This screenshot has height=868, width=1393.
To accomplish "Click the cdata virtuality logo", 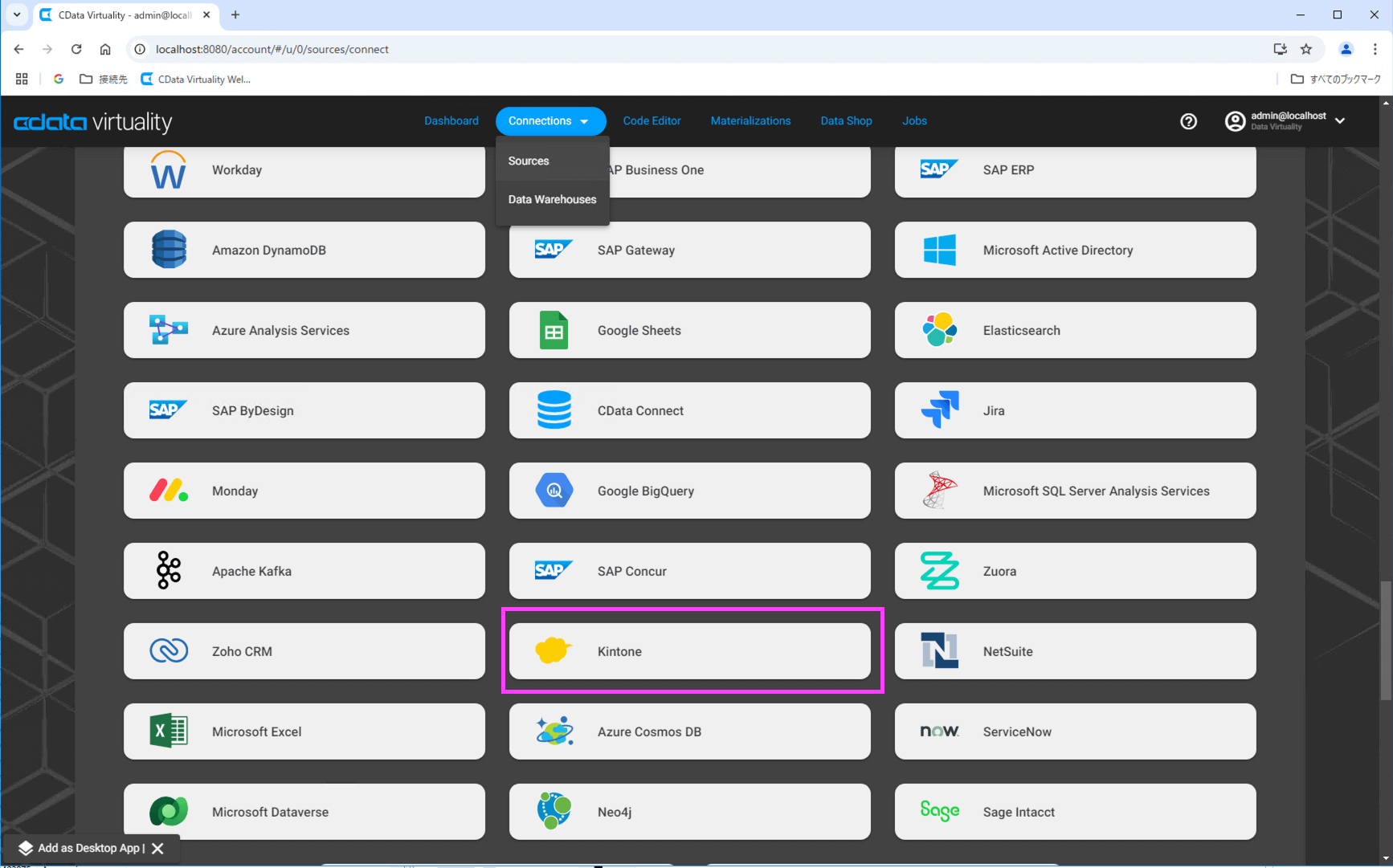I will click(x=93, y=121).
